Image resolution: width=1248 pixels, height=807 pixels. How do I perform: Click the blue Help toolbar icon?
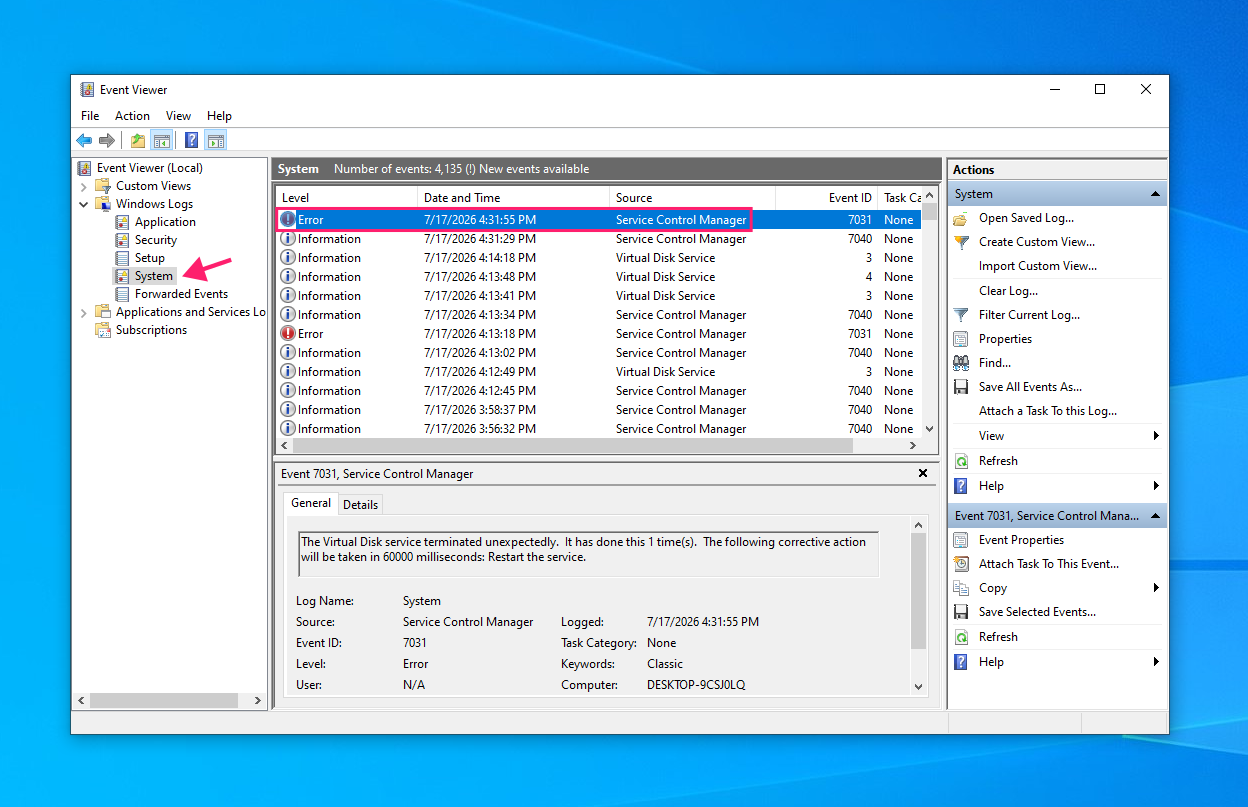pos(192,141)
